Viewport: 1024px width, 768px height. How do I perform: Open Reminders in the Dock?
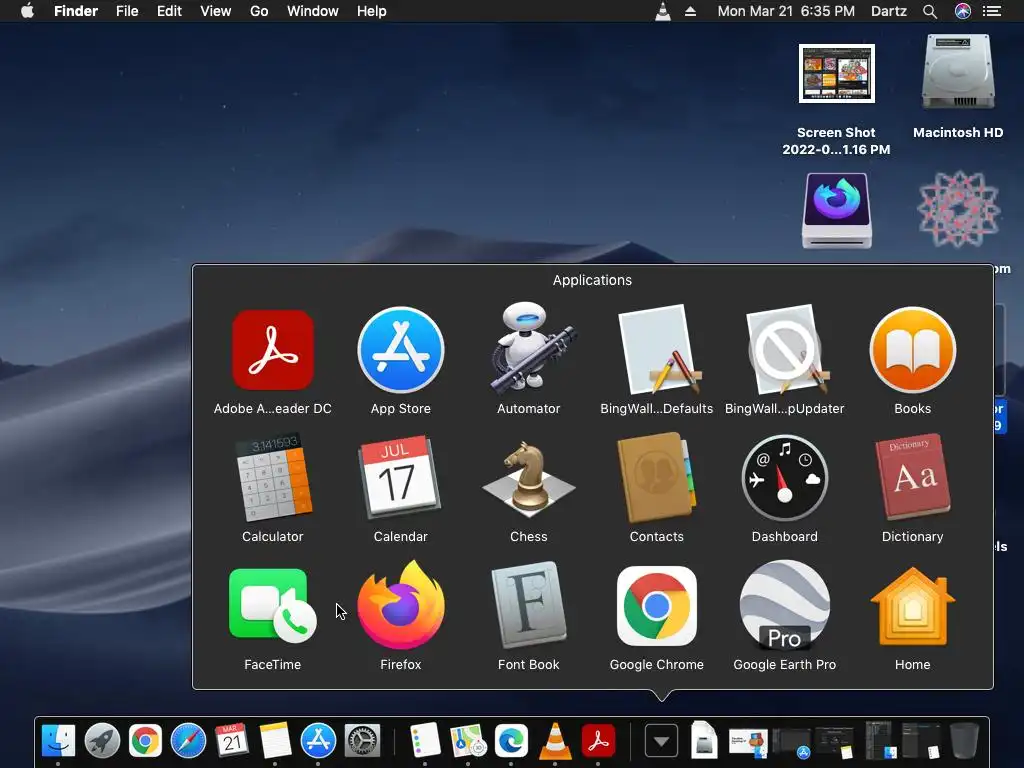pos(424,741)
